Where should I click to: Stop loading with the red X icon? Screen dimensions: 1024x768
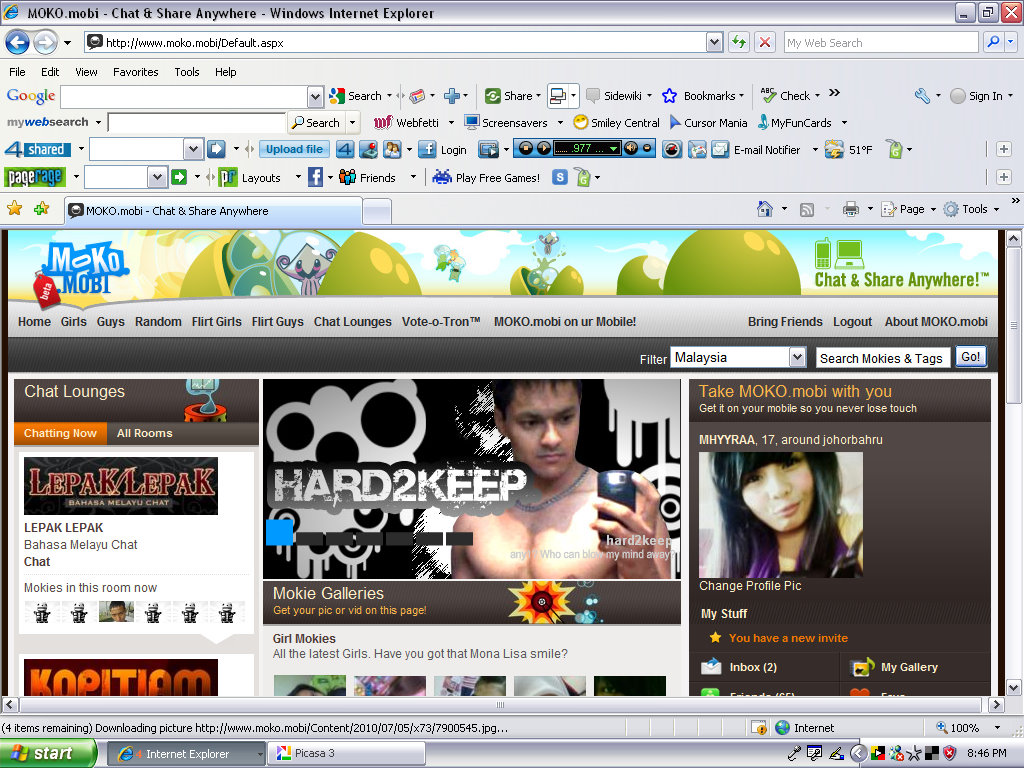coord(765,43)
